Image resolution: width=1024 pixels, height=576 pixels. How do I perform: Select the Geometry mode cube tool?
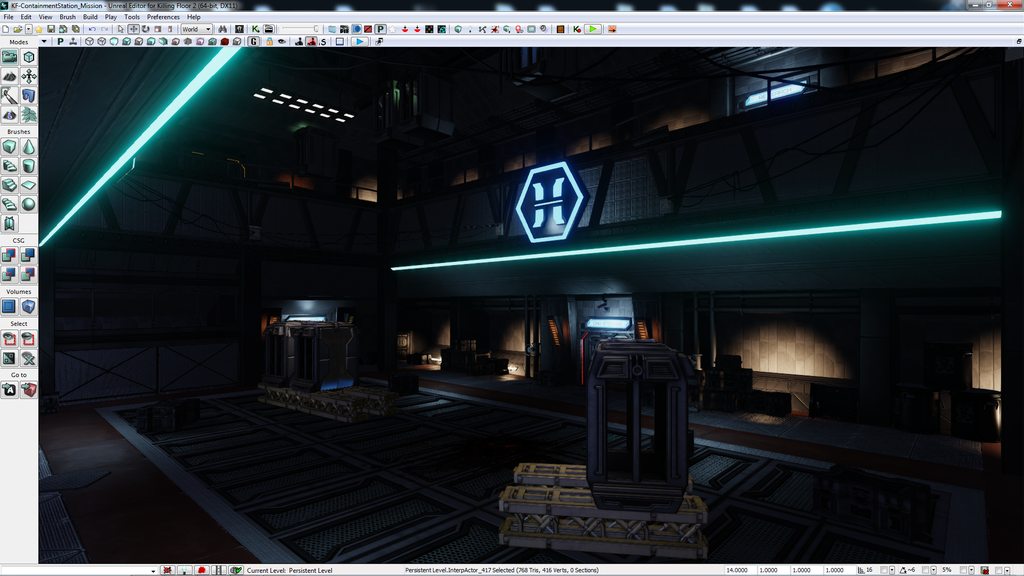(x=29, y=57)
